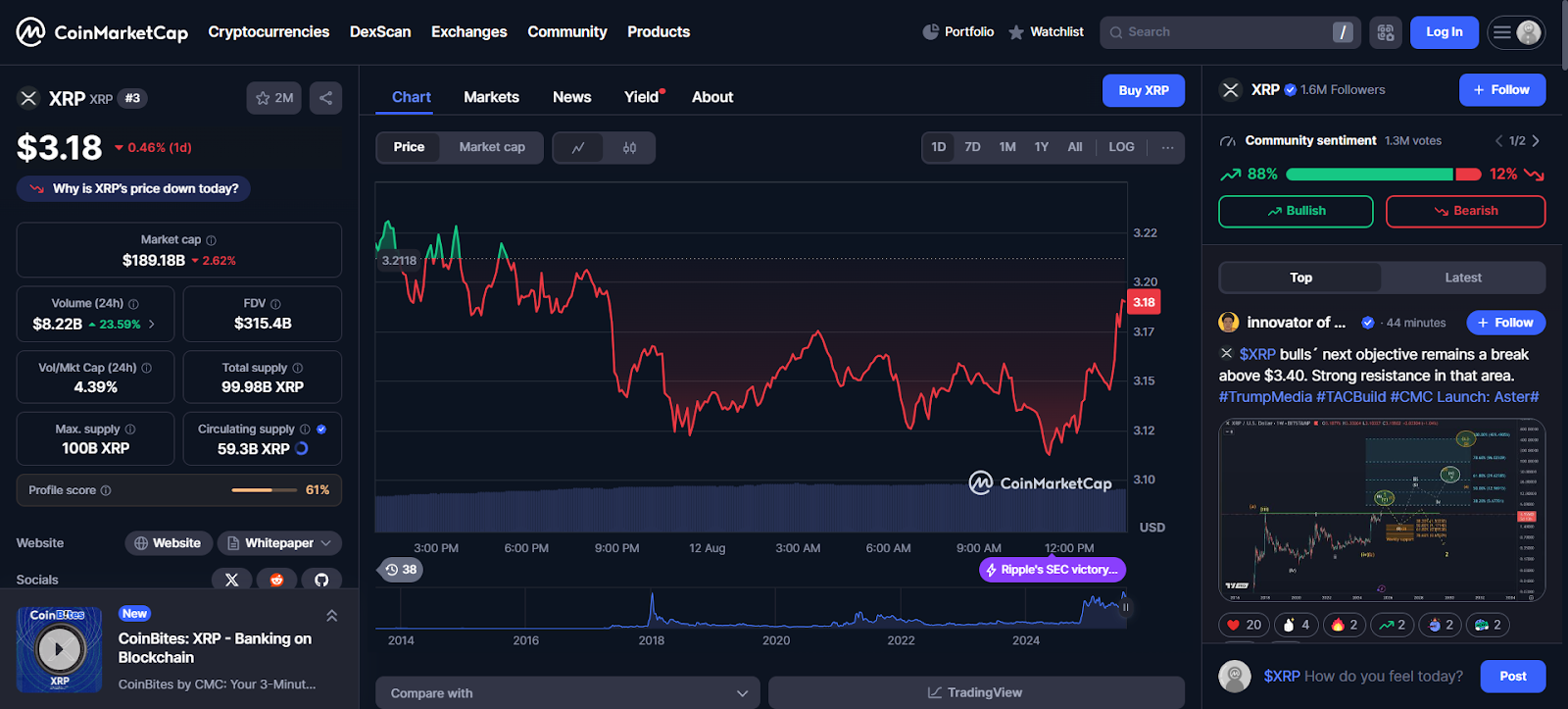The width and height of the screenshot is (1568, 709).
Task: Toggle LOG scale on the chart
Action: [1121, 147]
